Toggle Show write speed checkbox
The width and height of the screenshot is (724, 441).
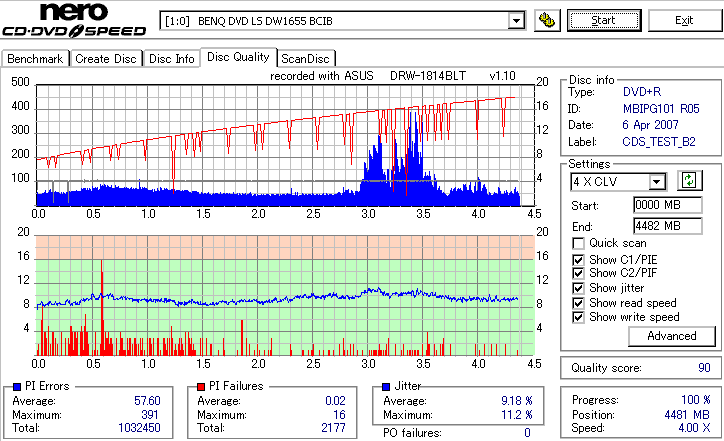point(578,317)
